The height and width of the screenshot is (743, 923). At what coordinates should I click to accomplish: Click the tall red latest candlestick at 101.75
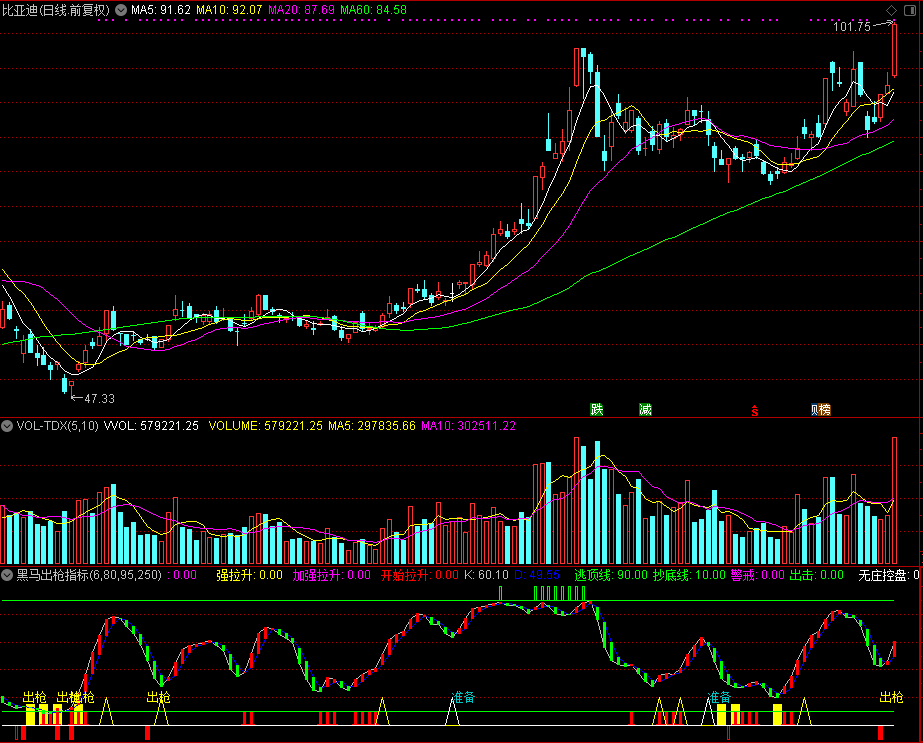[x=895, y=50]
